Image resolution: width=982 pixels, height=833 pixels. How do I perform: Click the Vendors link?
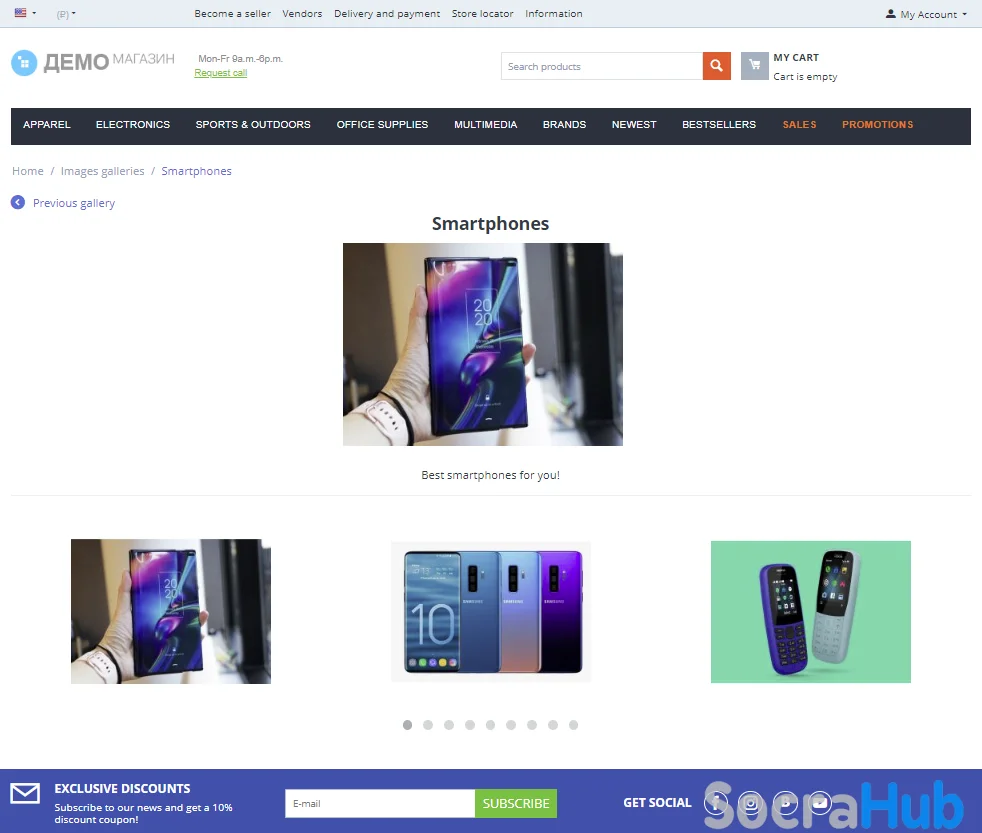coord(302,13)
